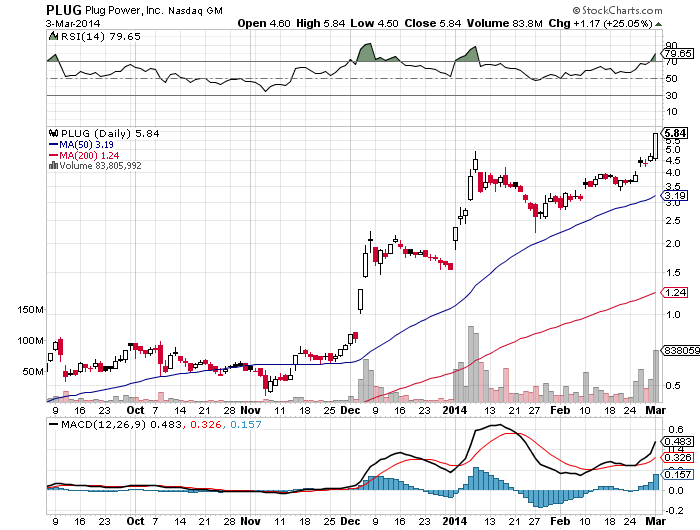Click the 838059 volume tag on right axis

680,351
